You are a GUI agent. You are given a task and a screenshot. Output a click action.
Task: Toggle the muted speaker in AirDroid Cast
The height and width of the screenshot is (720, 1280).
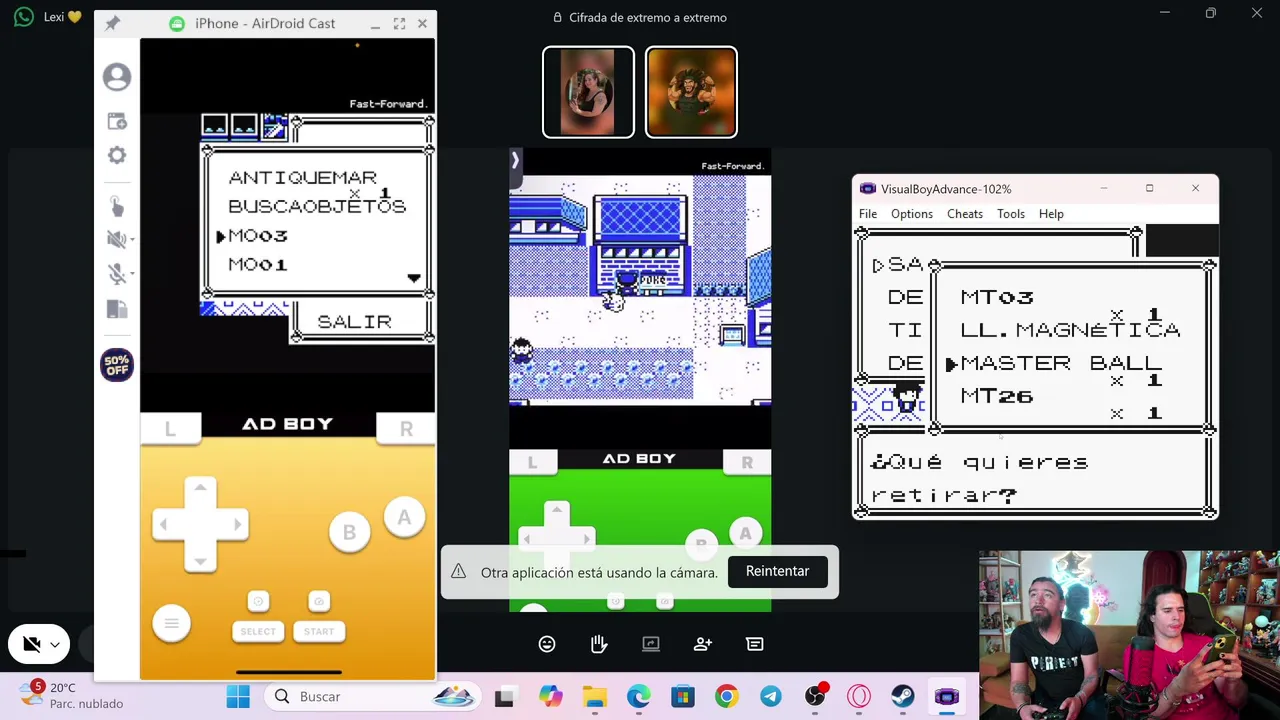(115, 239)
